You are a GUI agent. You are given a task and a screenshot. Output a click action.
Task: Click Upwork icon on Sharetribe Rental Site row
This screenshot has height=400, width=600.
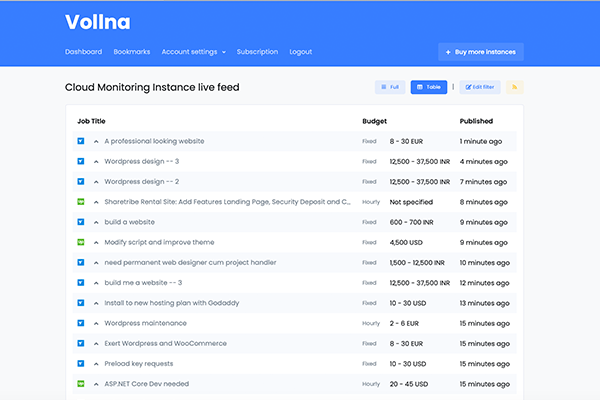81,202
